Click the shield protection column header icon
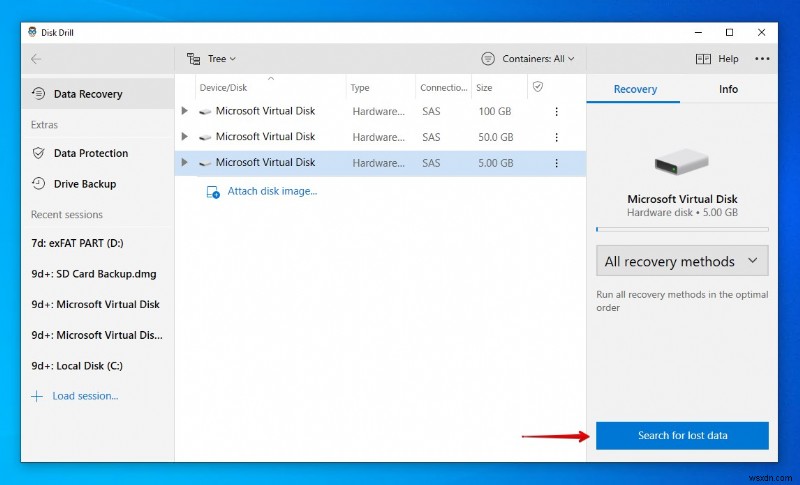This screenshot has height=485, width=800. 537,87
